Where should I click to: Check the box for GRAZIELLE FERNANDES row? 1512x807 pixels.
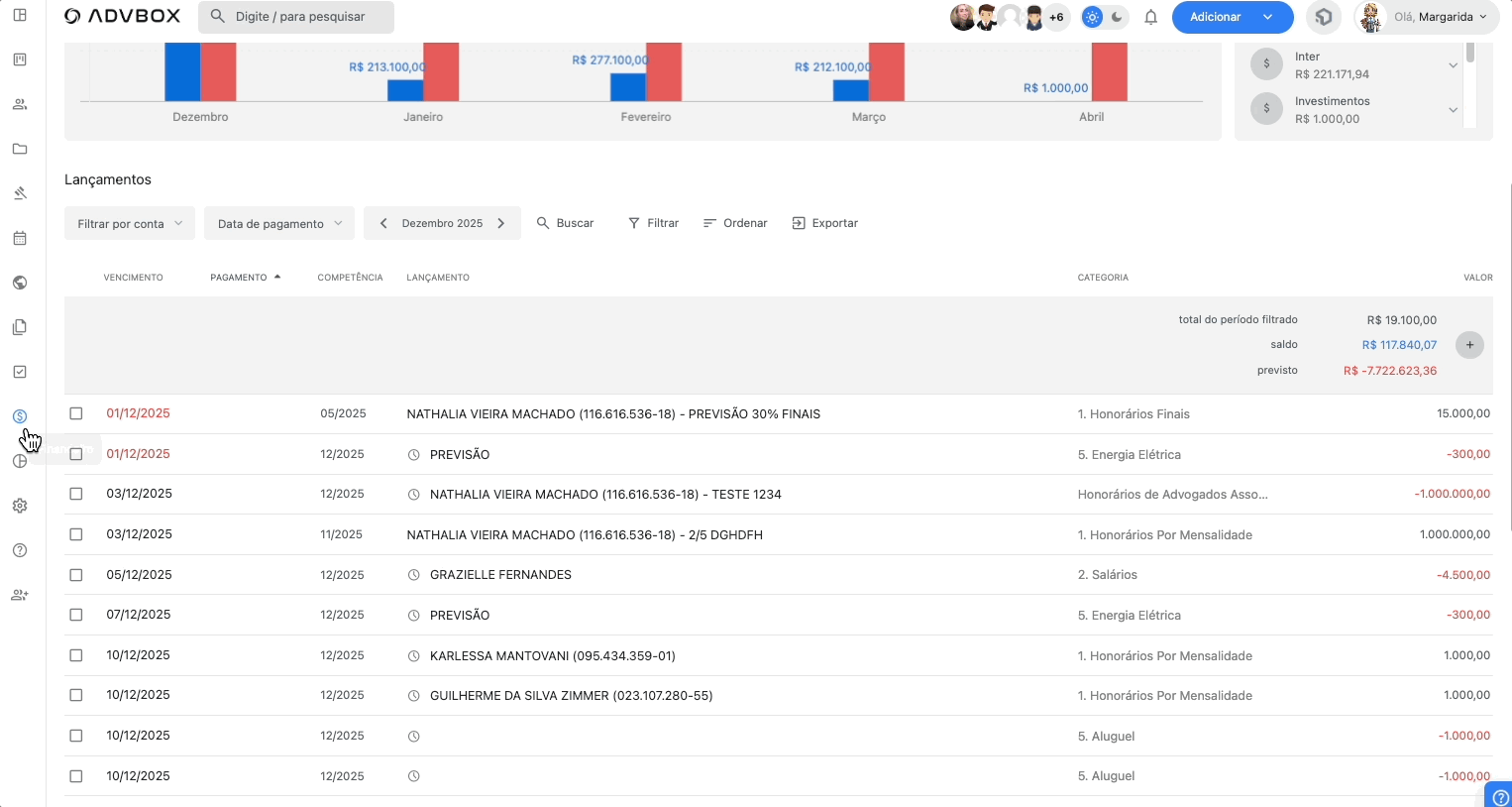pos(76,575)
